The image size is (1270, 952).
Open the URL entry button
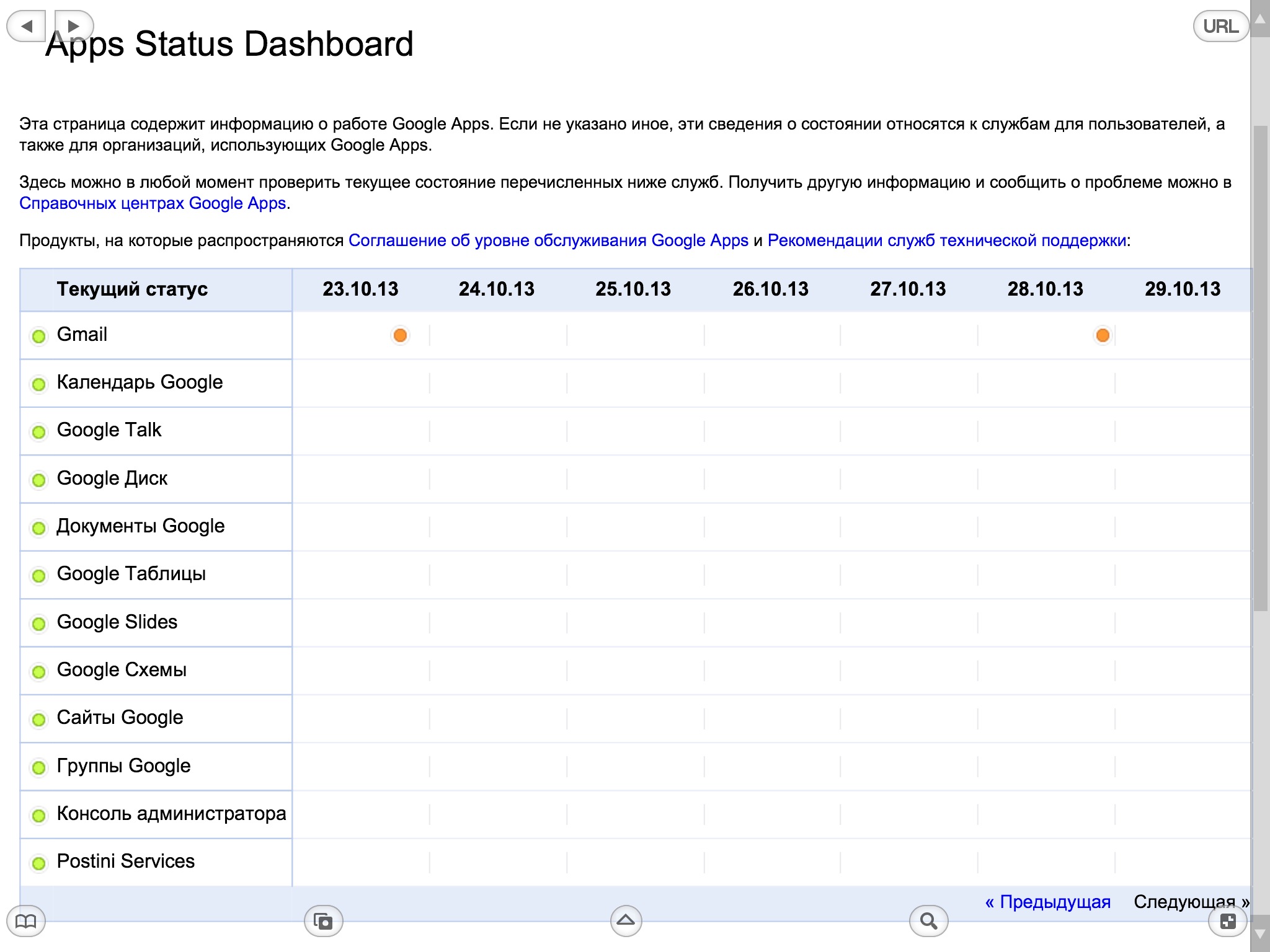point(1220,26)
